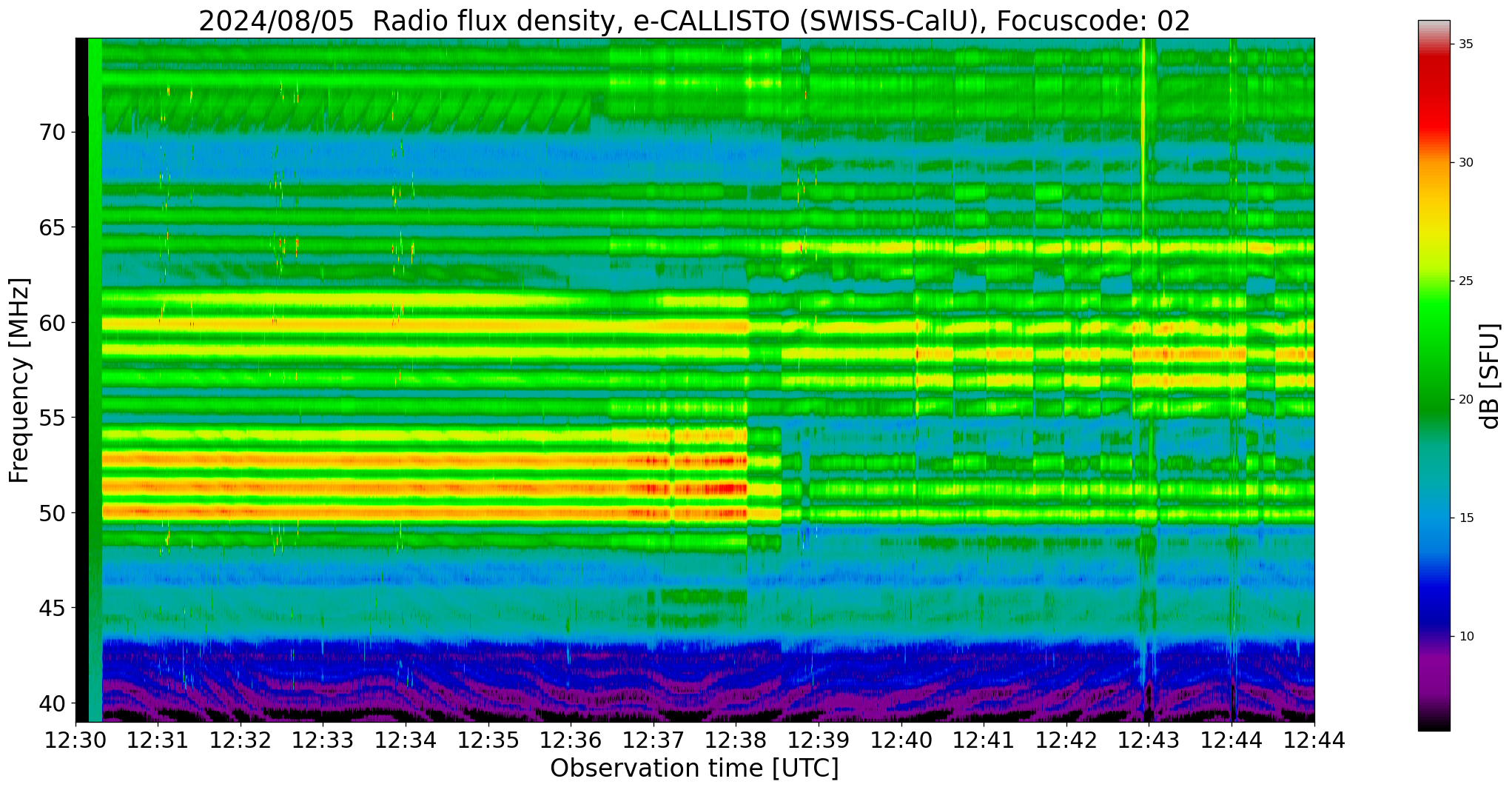Viewport: 1512px width, 790px height.
Task: Click the 12:39 time tick label
Action: [x=819, y=740]
